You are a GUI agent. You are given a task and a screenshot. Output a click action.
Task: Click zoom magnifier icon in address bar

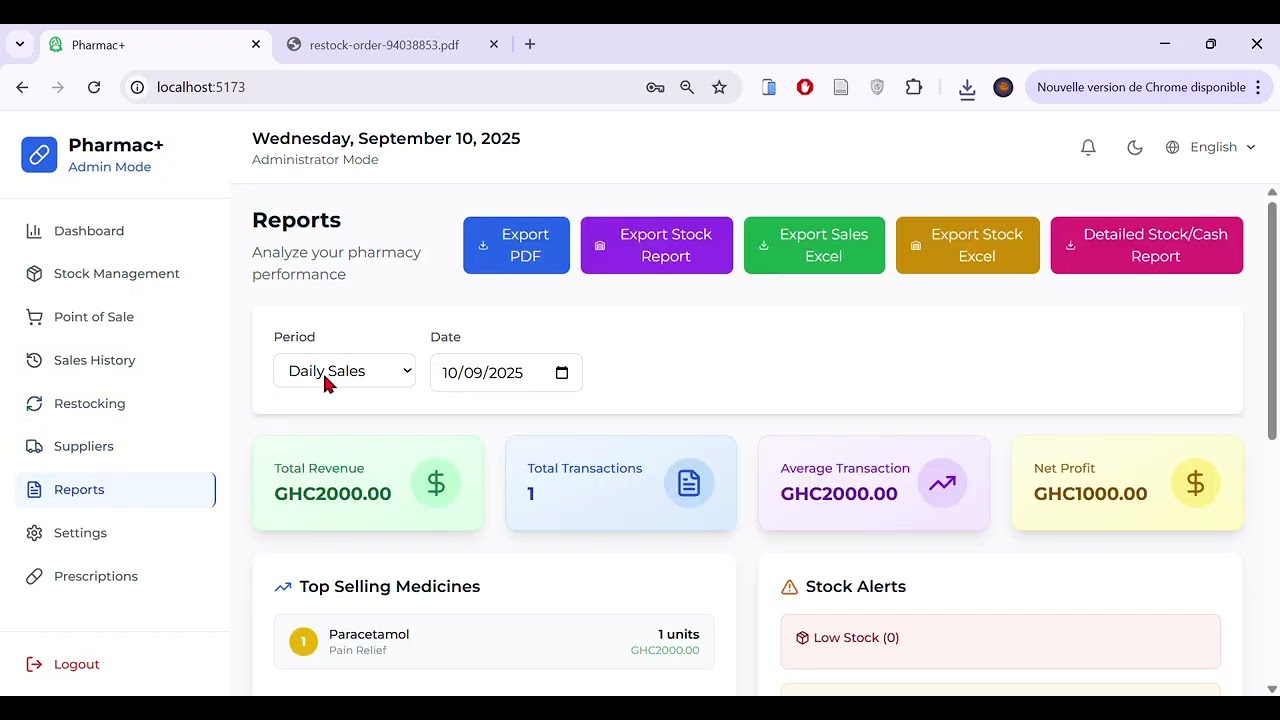tap(687, 87)
